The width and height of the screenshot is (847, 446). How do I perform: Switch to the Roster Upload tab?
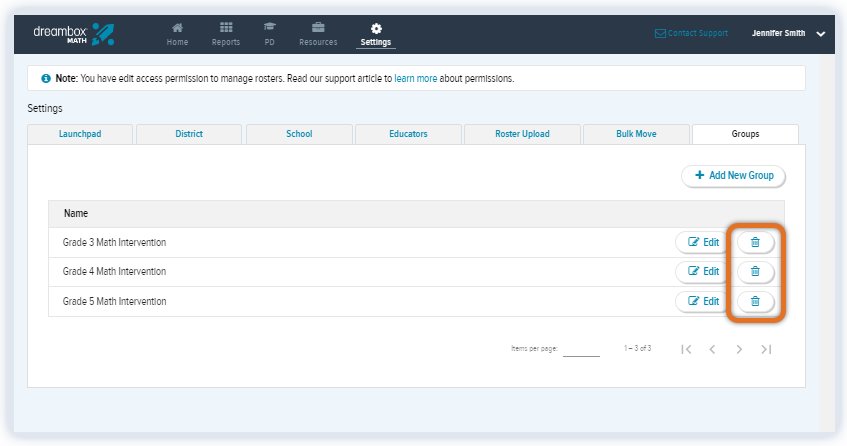[x=522, y=134]
